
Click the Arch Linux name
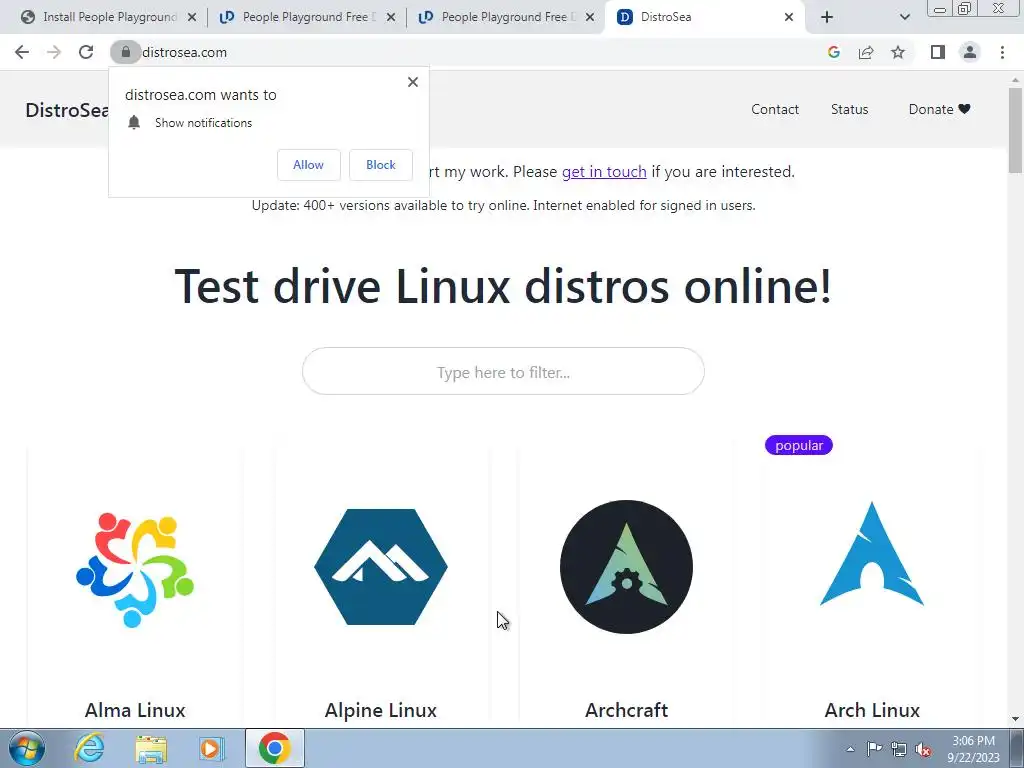(872, 710)
